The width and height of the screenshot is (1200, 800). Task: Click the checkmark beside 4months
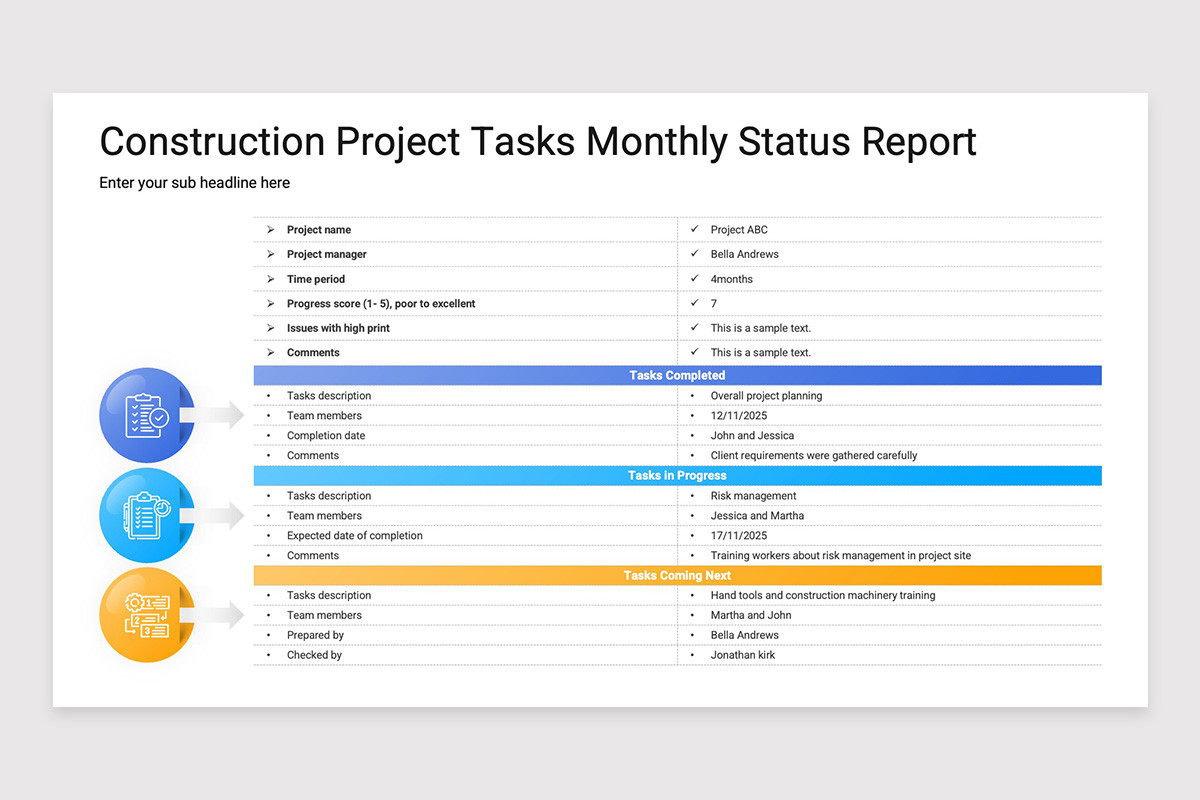[x=695, y=279]
